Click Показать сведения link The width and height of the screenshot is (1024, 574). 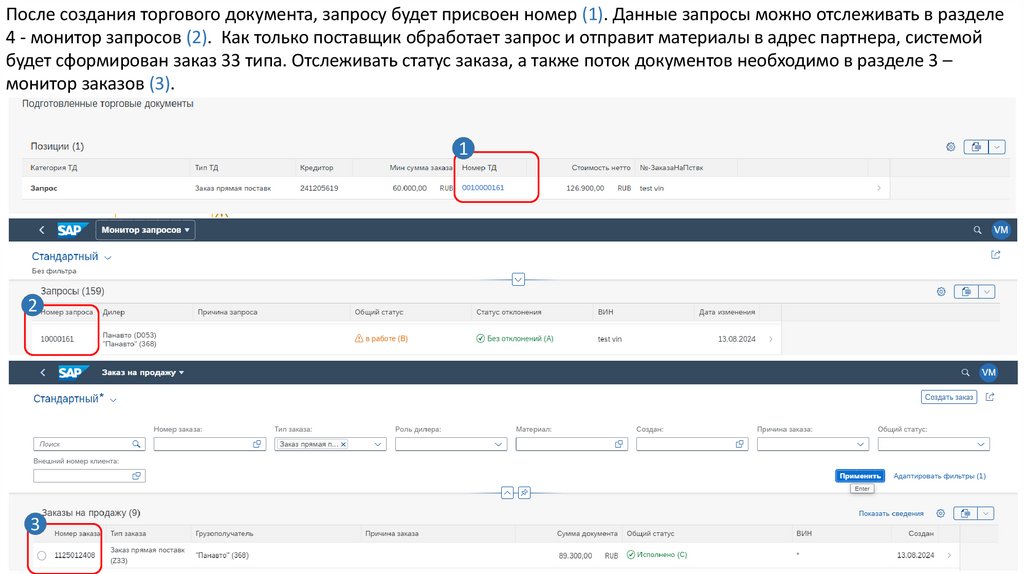click(x=891, y=513)
